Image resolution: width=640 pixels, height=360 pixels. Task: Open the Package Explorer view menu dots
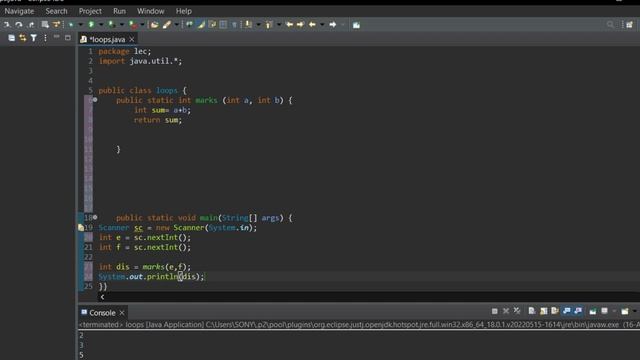click(45, 38)
